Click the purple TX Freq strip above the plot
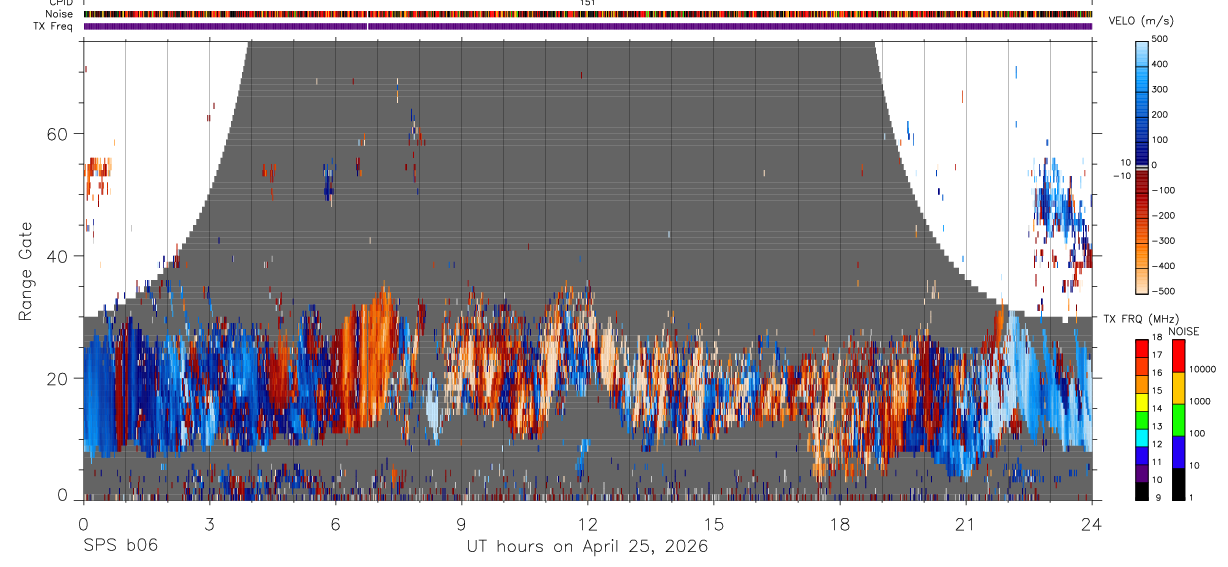The height and width of the screenshot is (567, 1228). tap(588, 26)
